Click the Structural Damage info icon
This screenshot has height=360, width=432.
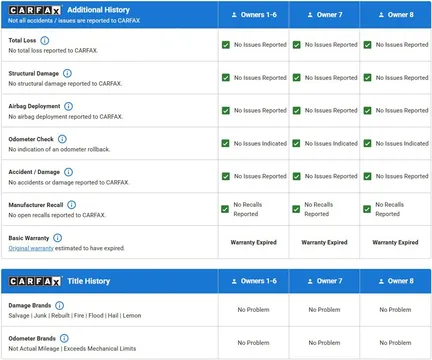pos(67,73)
